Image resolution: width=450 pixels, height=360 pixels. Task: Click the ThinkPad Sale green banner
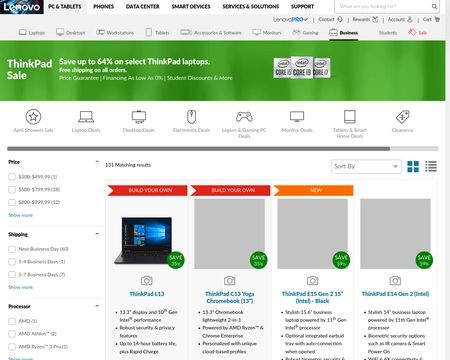223,70
